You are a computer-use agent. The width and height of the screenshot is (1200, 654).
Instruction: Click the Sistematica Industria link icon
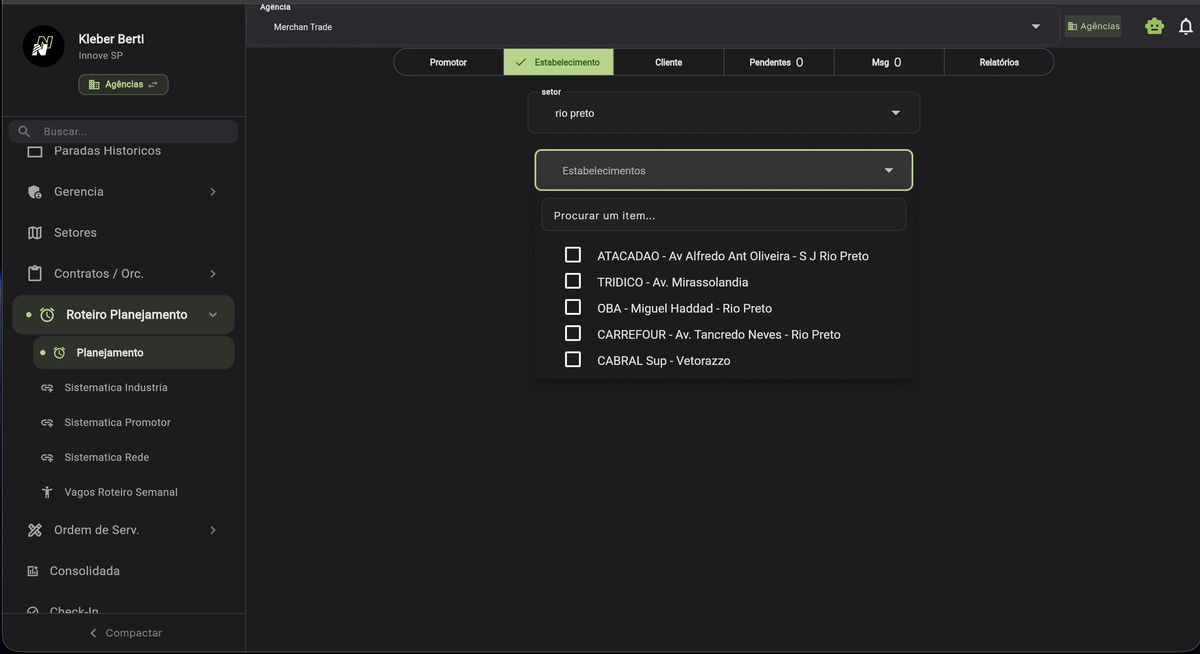[x=46, y=387]
